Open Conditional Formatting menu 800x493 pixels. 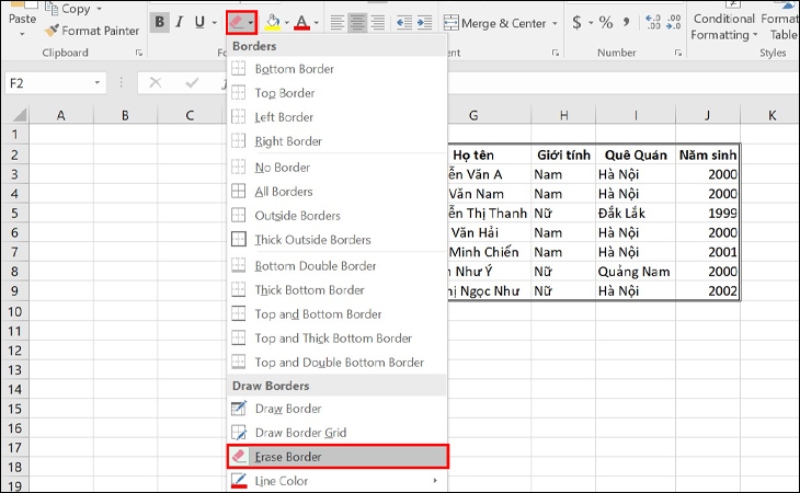click(724, 26)
